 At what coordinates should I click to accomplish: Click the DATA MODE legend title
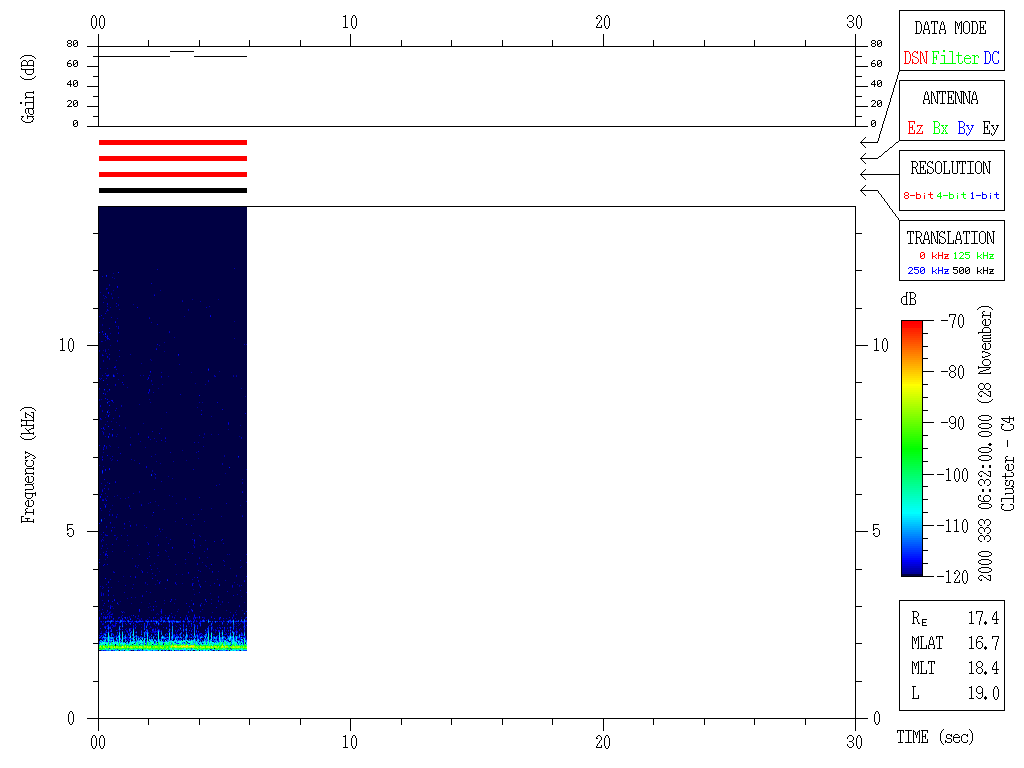pyautogui.click(x=950, y=28)
